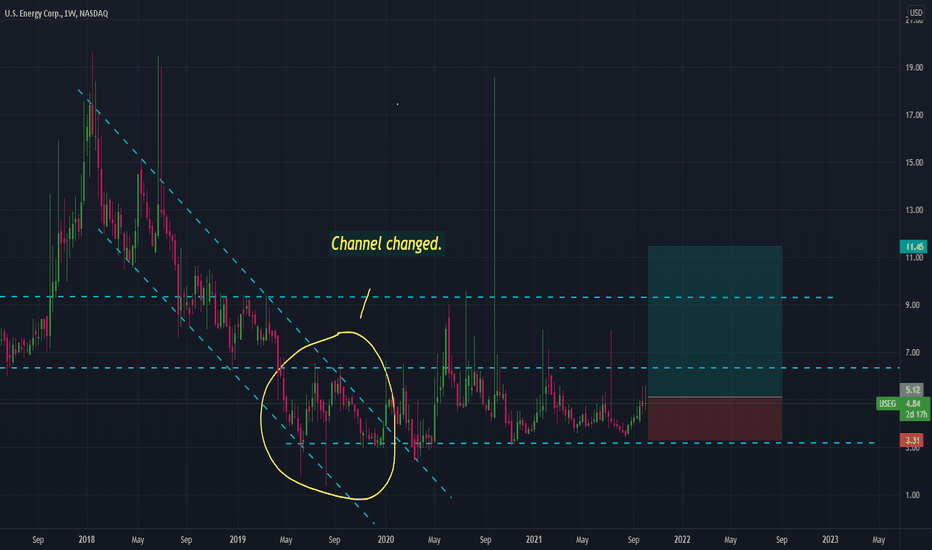Screen dimensions: 932x550
Task: Click the 2019 label on time axis
Action: (x=237, y=540)
